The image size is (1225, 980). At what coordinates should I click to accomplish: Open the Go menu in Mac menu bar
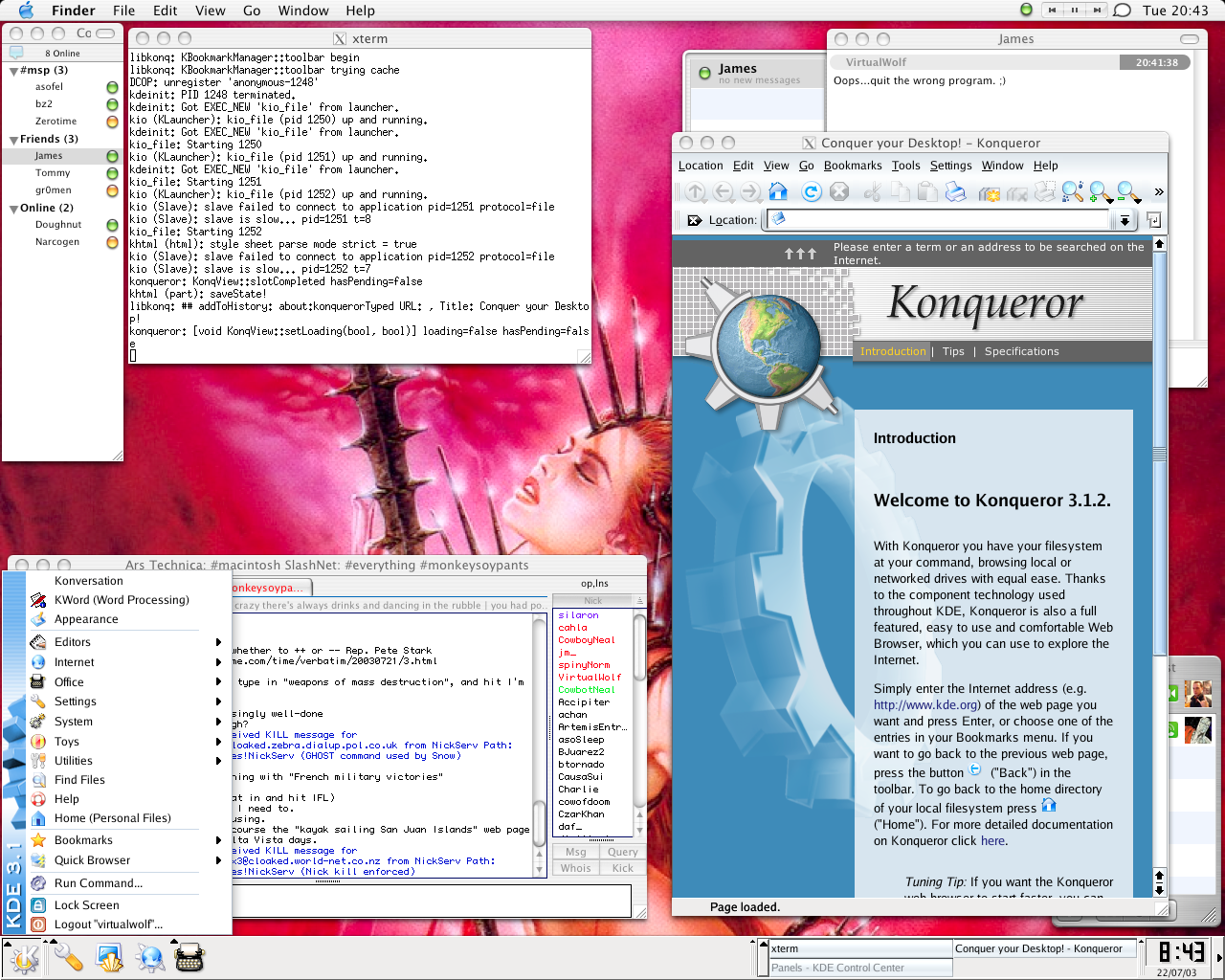point(252,11)
